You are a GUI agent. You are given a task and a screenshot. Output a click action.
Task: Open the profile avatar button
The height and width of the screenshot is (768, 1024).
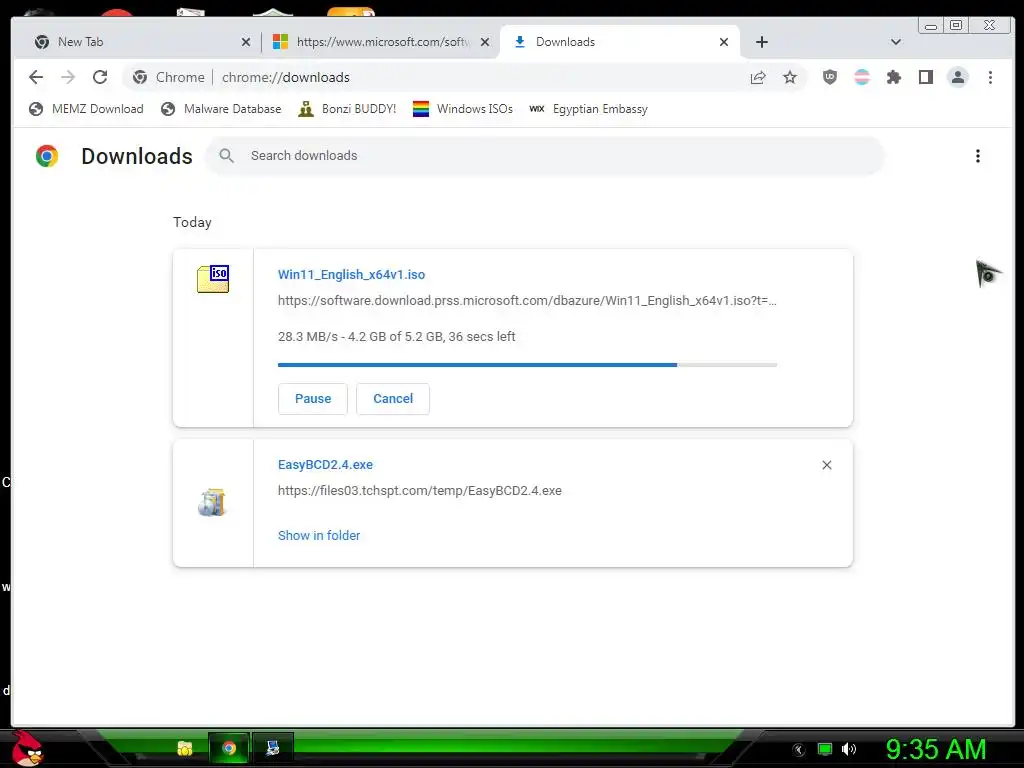point(957,77)
